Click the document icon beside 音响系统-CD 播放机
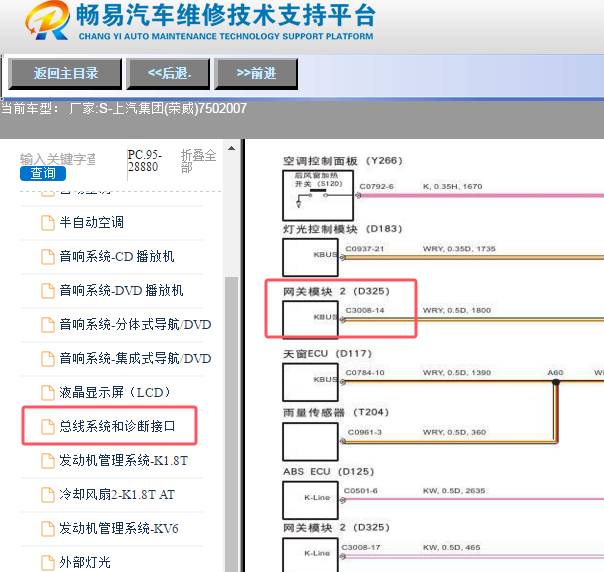Image resolution: width=604 pixels, height=572 pixels. tap(48, 257)
